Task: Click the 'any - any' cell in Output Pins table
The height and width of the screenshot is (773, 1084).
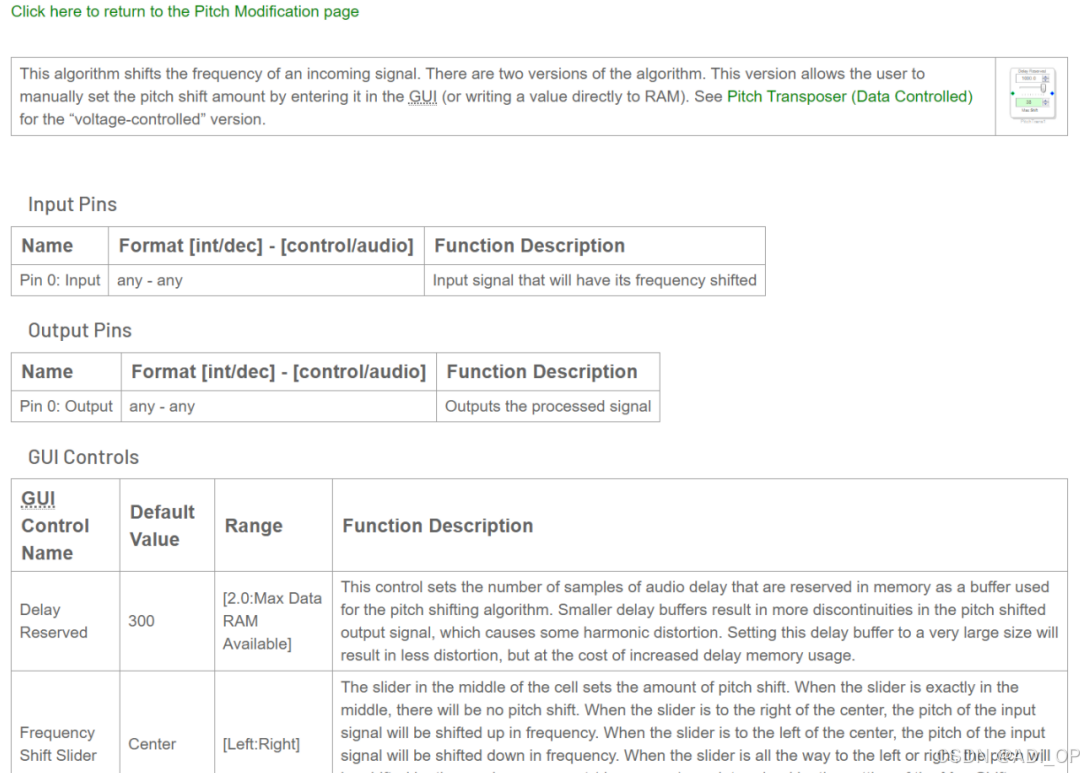Action: click(x=279, y=407)
